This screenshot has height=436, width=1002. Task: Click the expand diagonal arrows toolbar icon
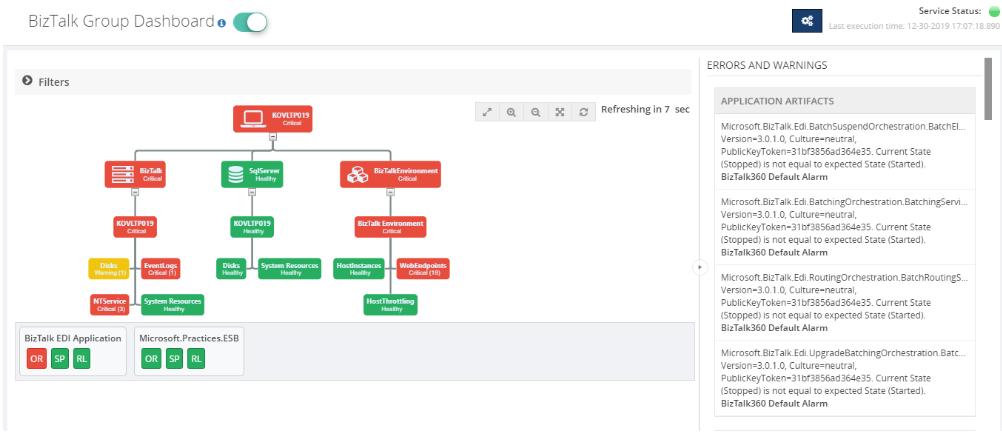coord(487,111)
